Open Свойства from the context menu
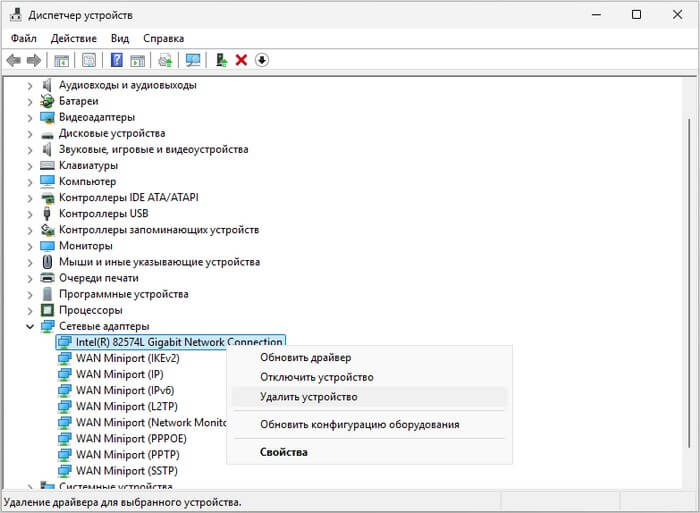The width and height of the screenshot is (700, 513). tap(284, 452)
